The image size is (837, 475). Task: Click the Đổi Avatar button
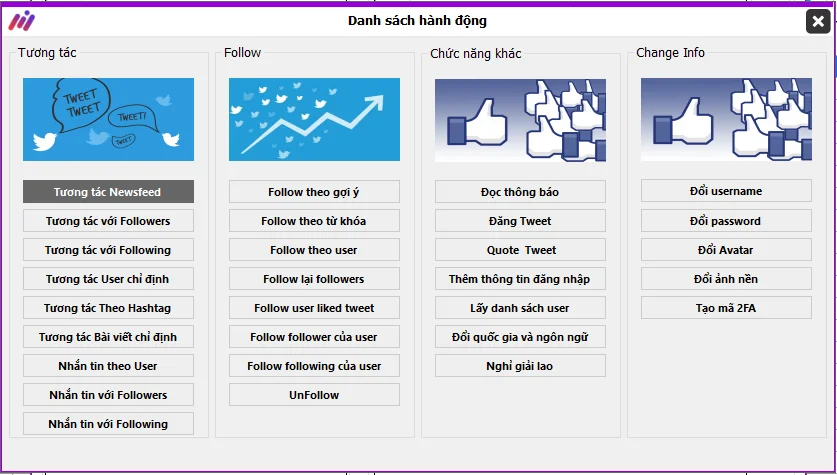726,250
